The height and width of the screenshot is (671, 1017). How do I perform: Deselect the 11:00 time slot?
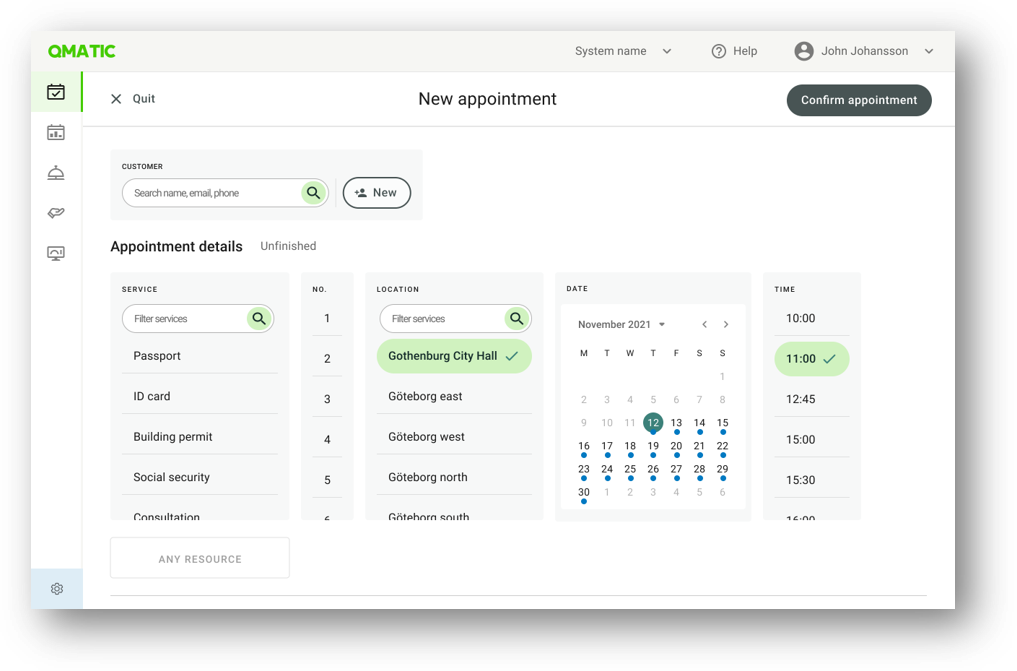tap(811, 358)
